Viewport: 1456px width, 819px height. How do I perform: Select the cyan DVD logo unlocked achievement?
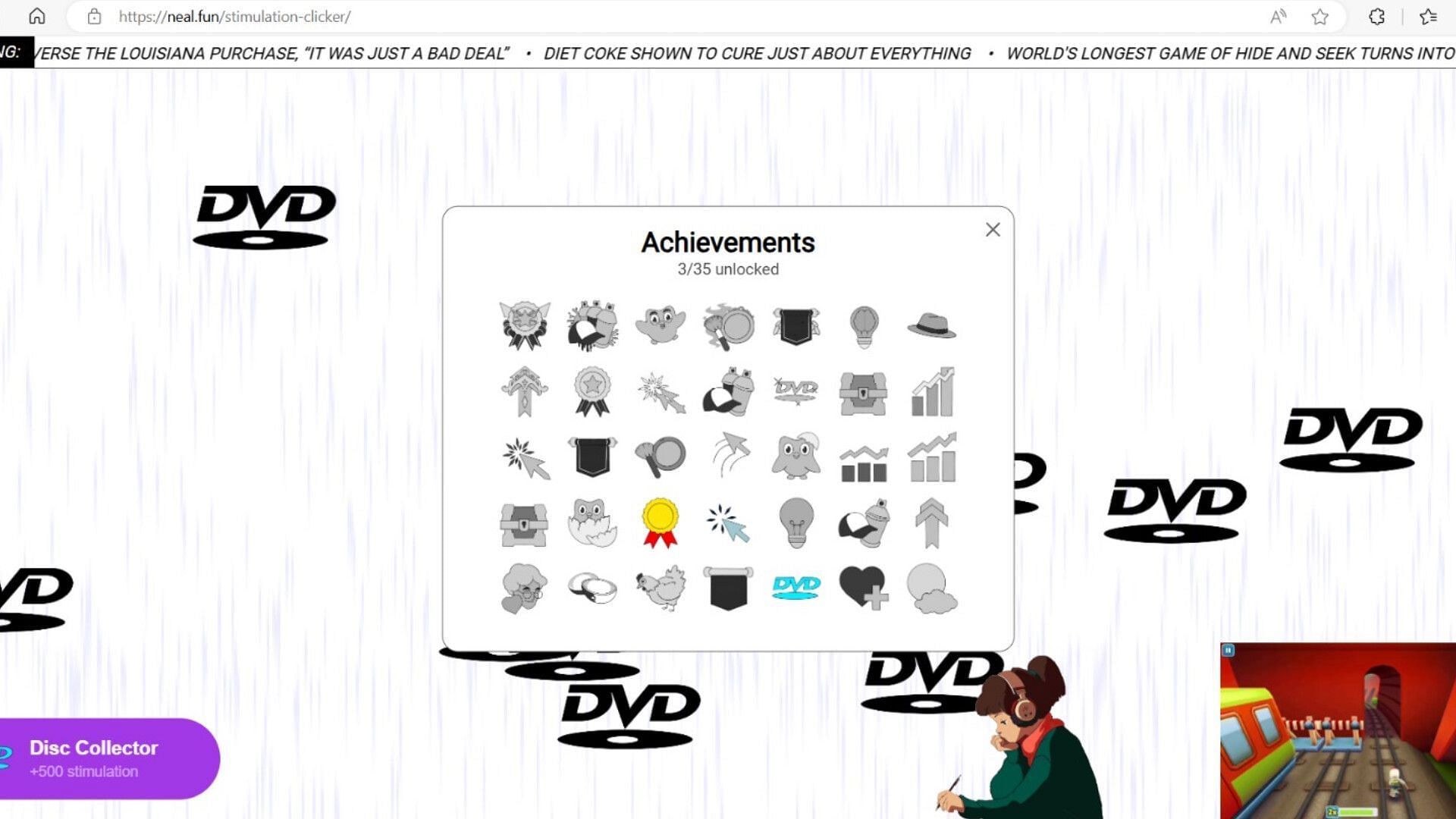pos(795,587)
